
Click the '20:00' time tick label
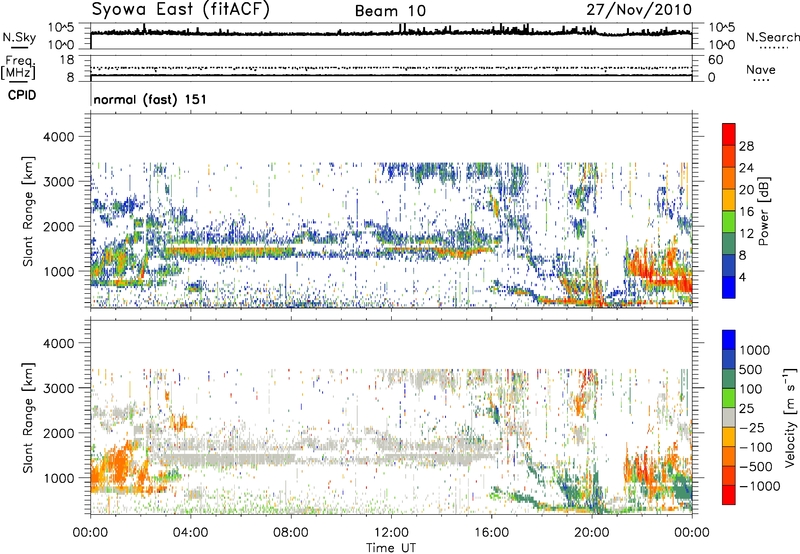592,533
